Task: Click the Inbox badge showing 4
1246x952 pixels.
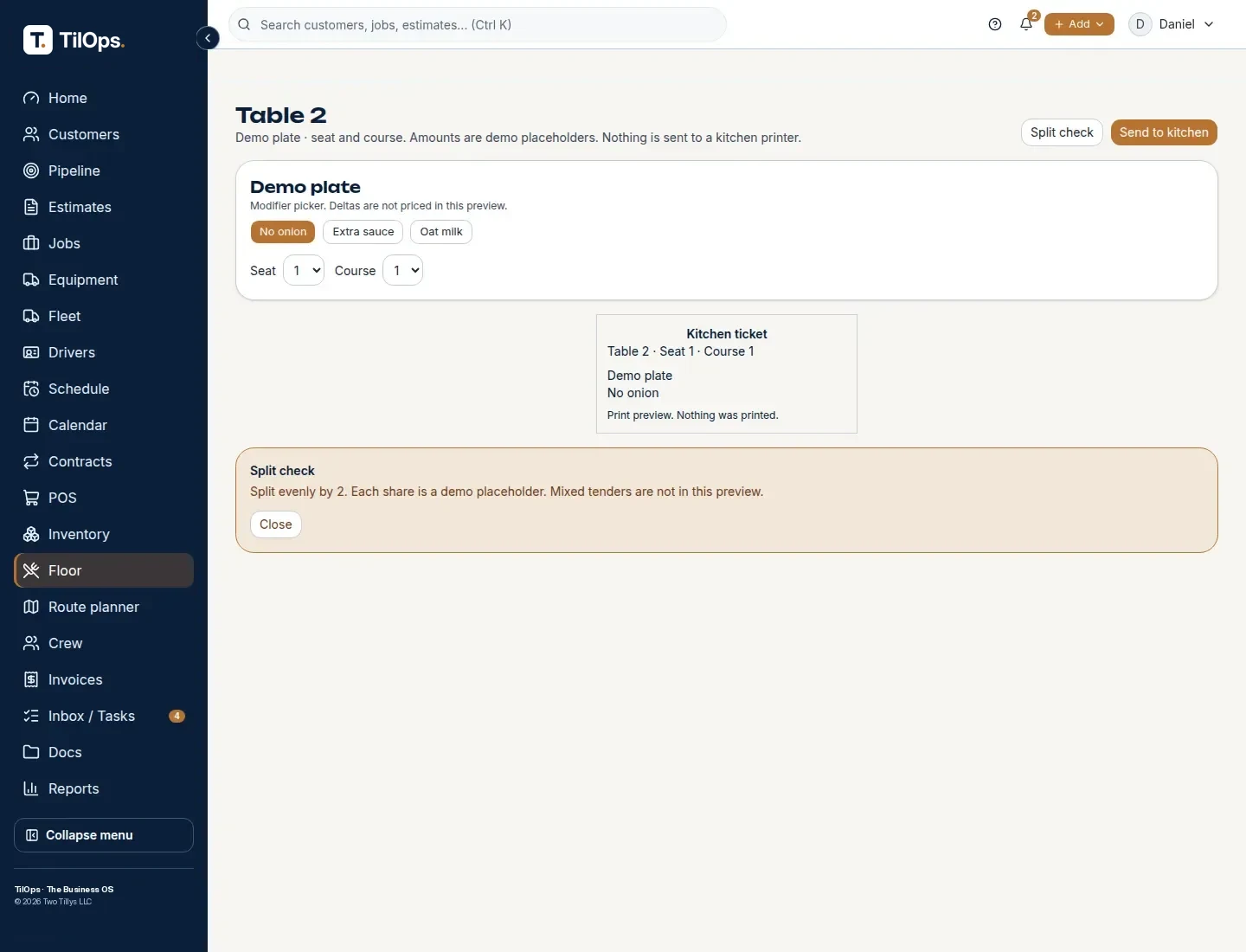Action: pyautogui.click(x=177, y=716)
